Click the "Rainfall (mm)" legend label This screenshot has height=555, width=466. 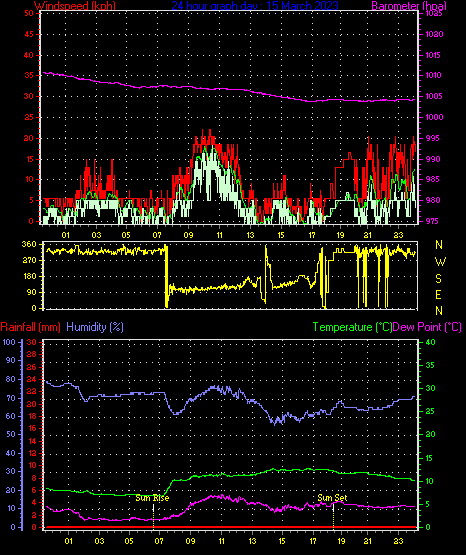point(30,327)
